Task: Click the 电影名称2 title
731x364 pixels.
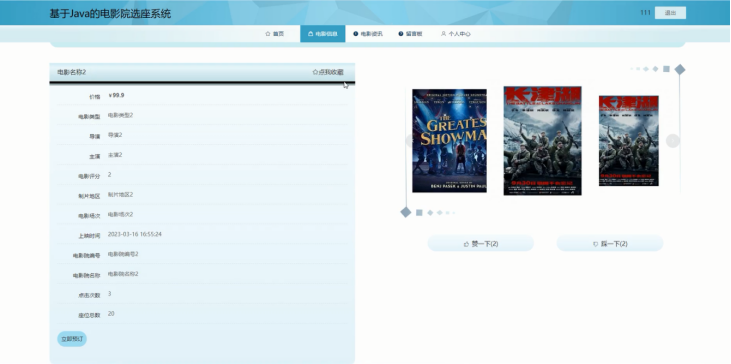Action: (72, 72)
